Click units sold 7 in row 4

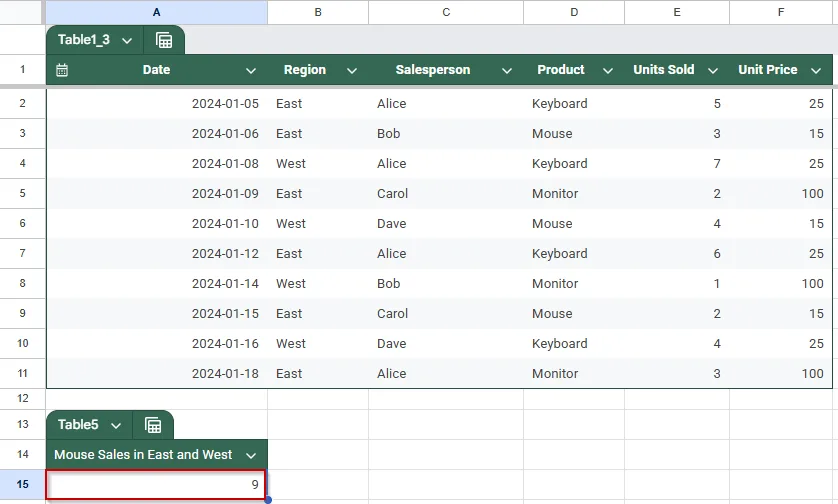pyautogui.click(x=717, y=164)
